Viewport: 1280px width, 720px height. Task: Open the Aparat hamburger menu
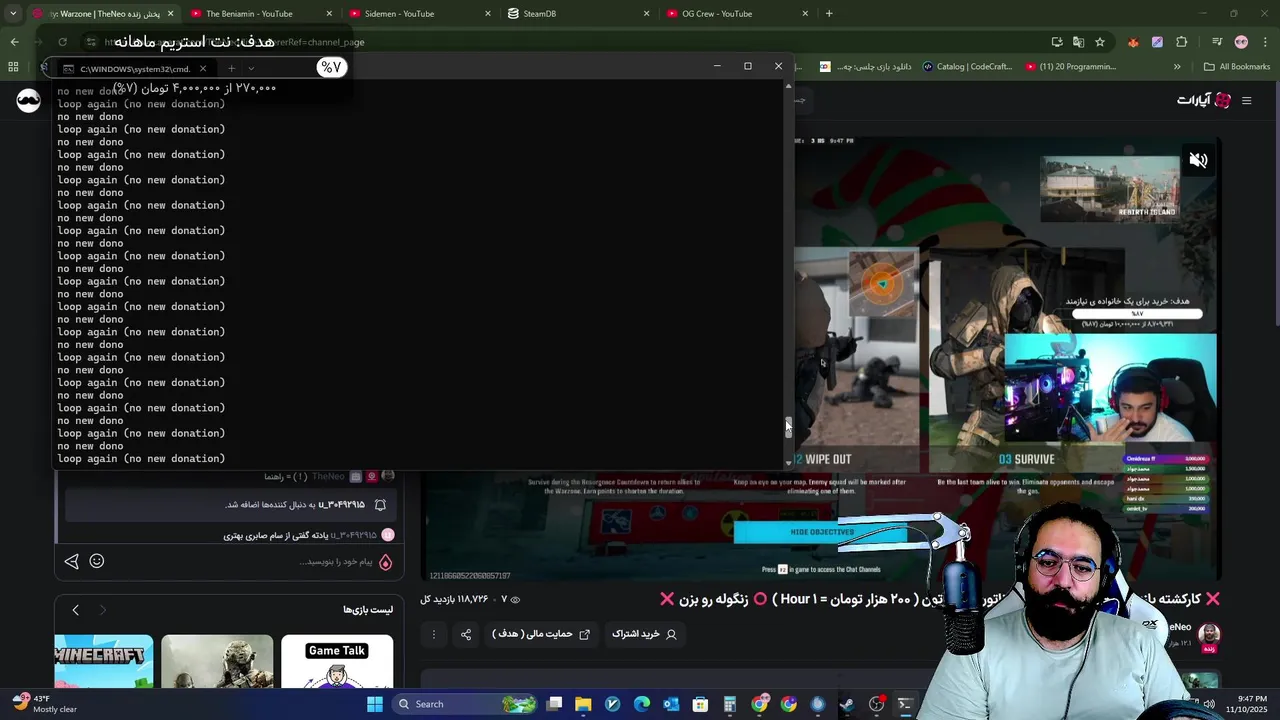coord(1246,100)
